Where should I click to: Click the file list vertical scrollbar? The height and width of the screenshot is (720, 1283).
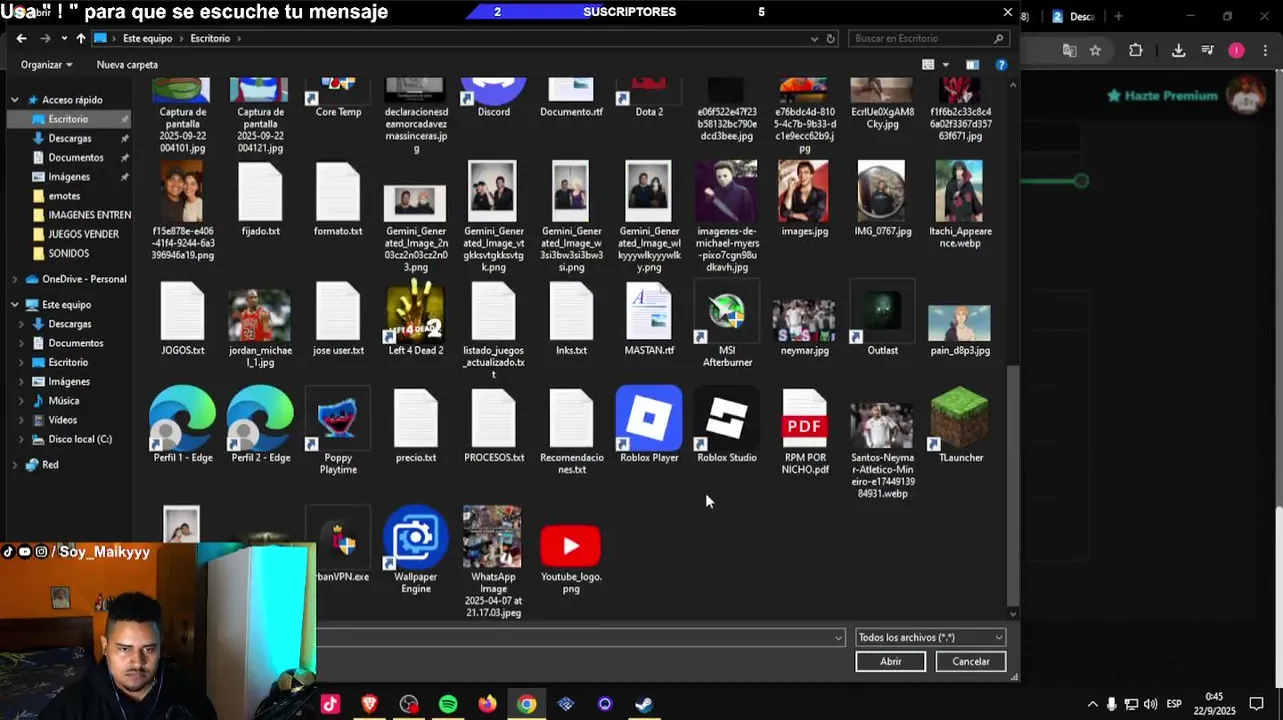[x=1013, y=485]
